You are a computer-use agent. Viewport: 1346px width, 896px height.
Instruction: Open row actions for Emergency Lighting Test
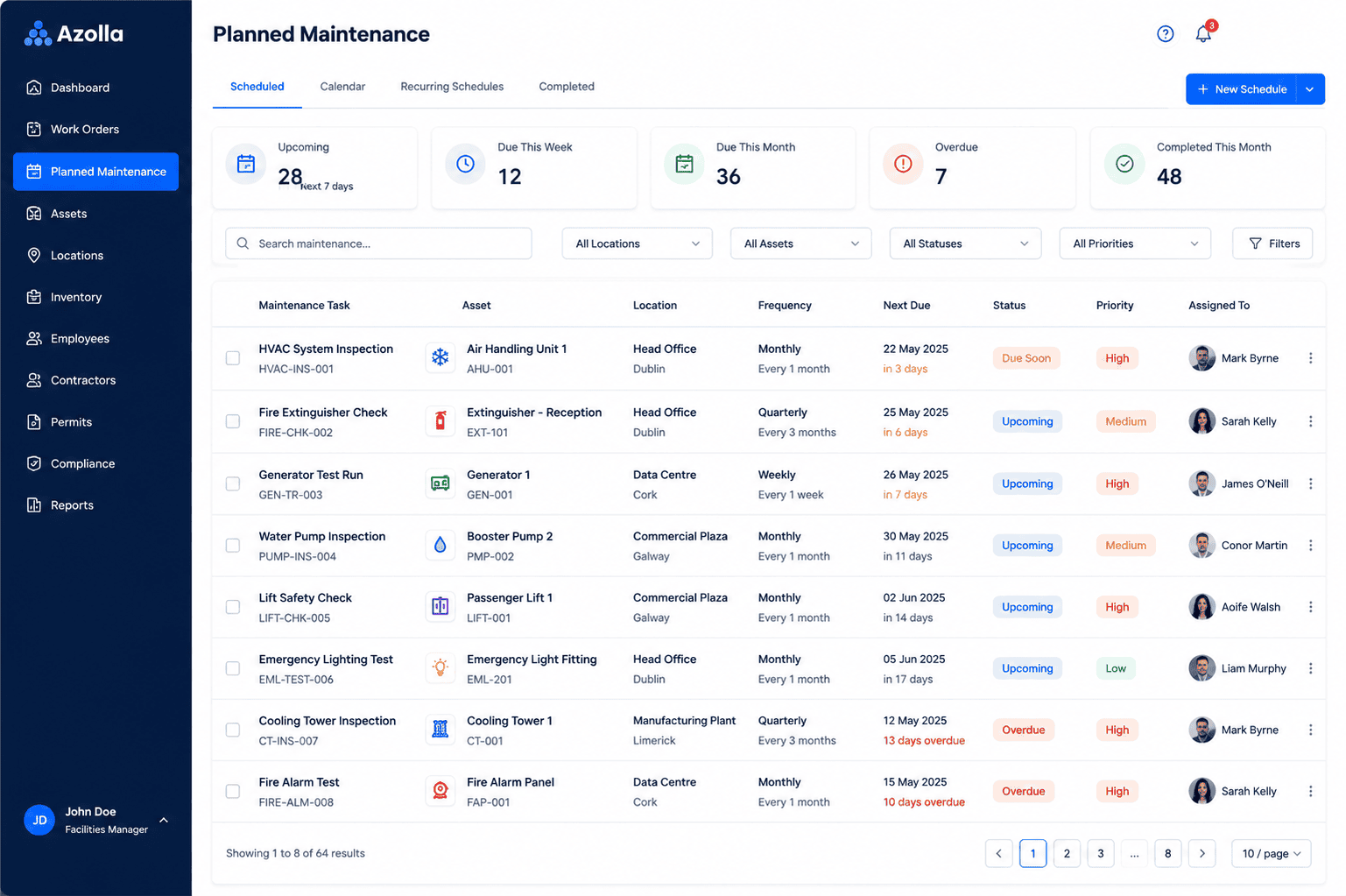point(1310,668)
